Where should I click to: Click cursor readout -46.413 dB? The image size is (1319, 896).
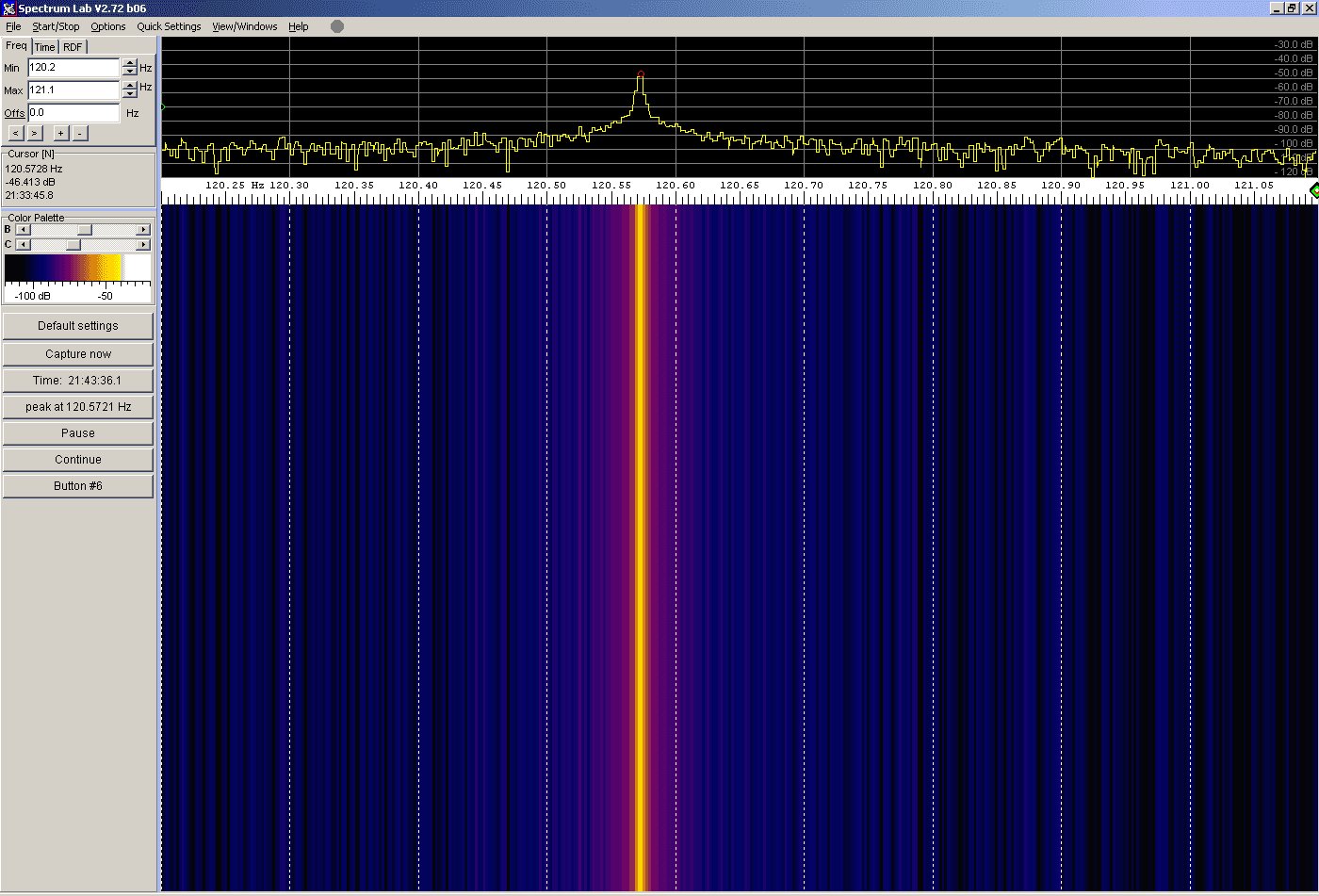point(30,182)
